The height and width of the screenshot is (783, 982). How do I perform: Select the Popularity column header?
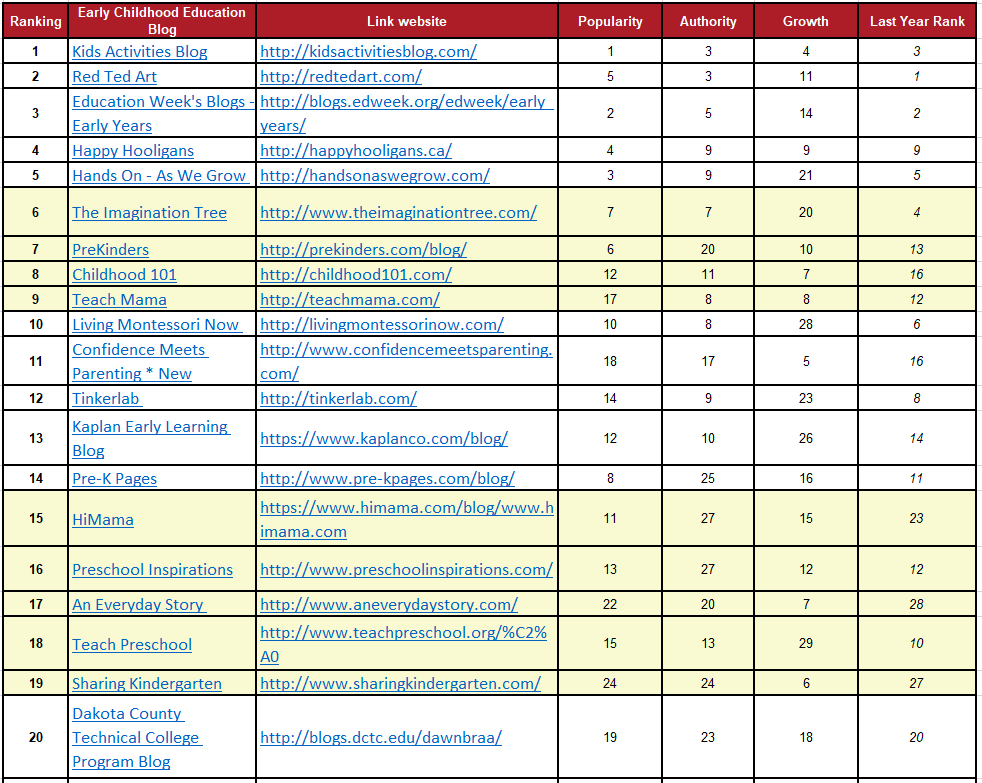tap(610, 21)
